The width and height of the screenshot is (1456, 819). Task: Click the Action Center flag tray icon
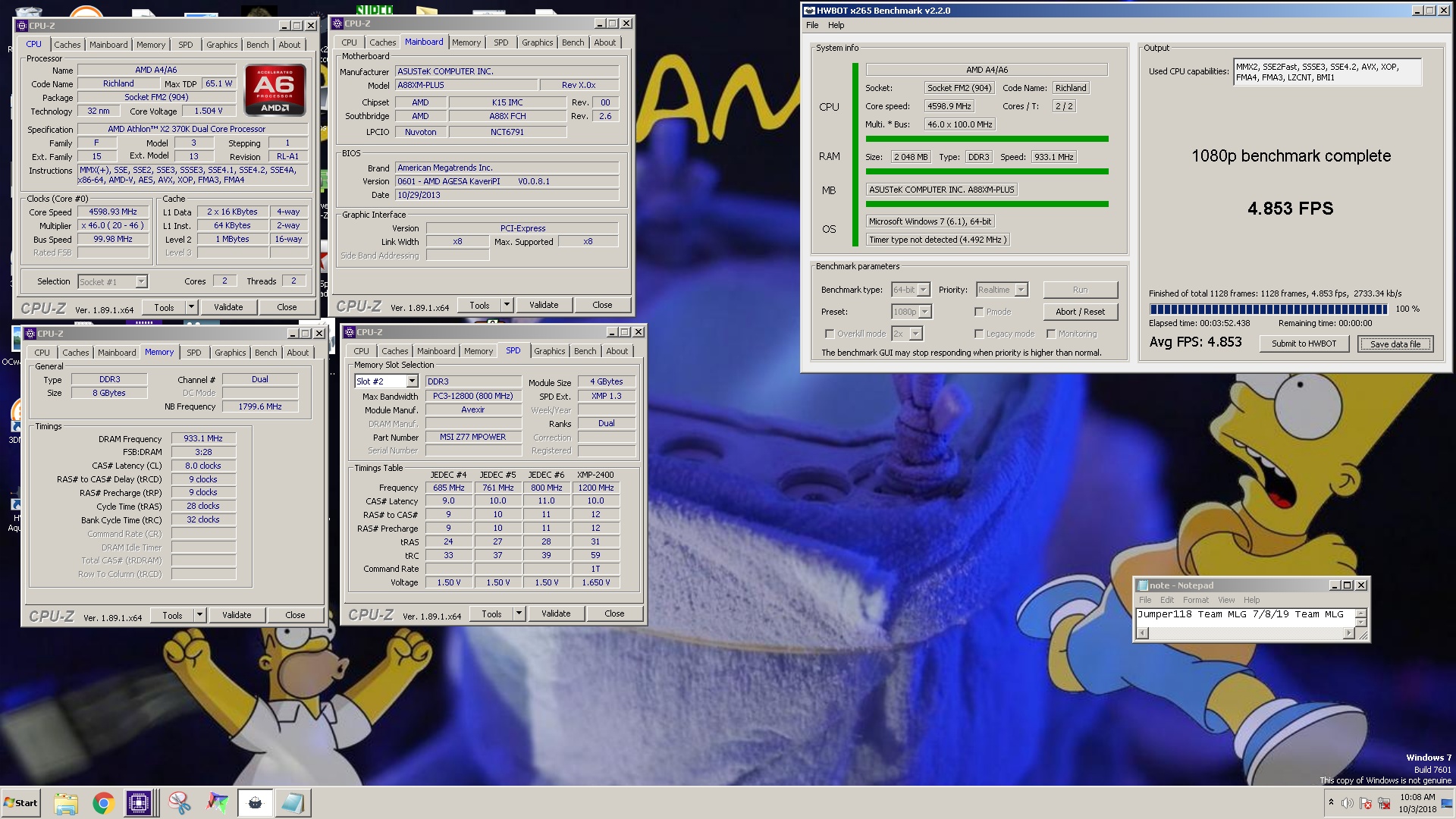[1366, 803]
